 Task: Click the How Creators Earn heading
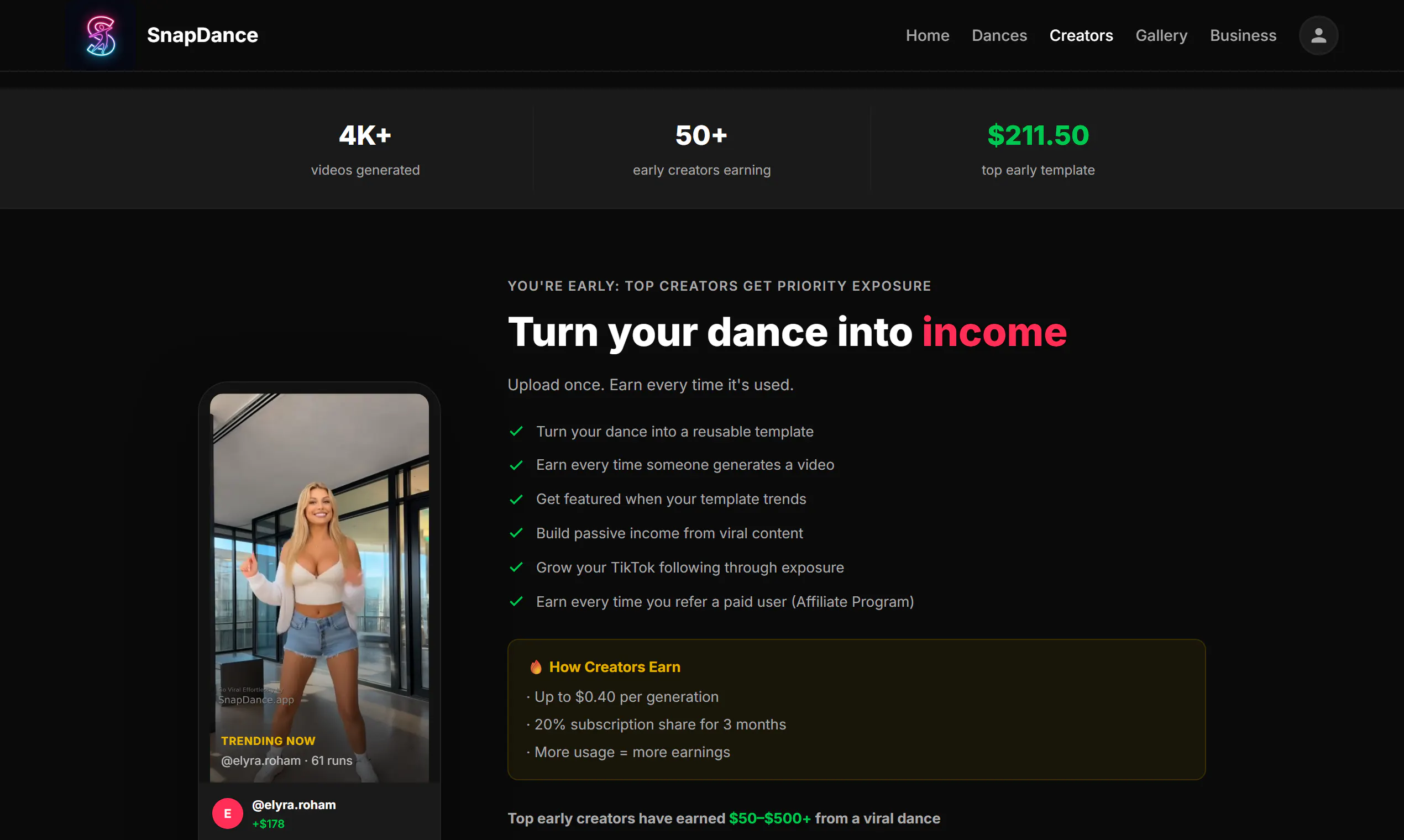pyautogui.click(x=614, y=667)
